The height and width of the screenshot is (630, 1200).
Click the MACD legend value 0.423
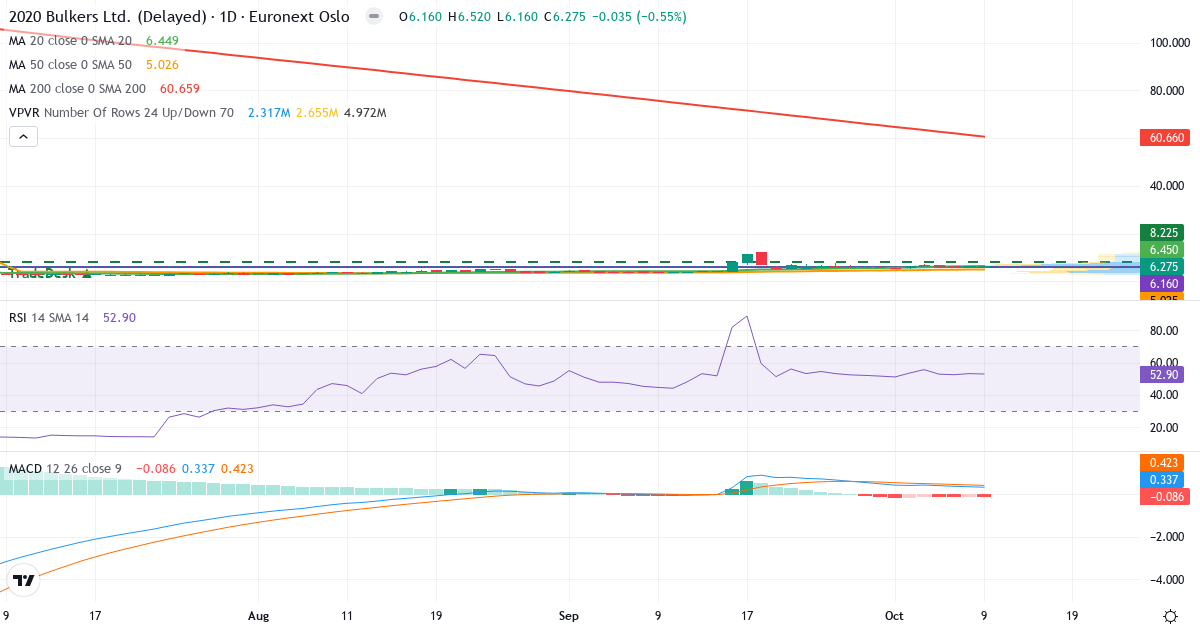click(237, 468)
